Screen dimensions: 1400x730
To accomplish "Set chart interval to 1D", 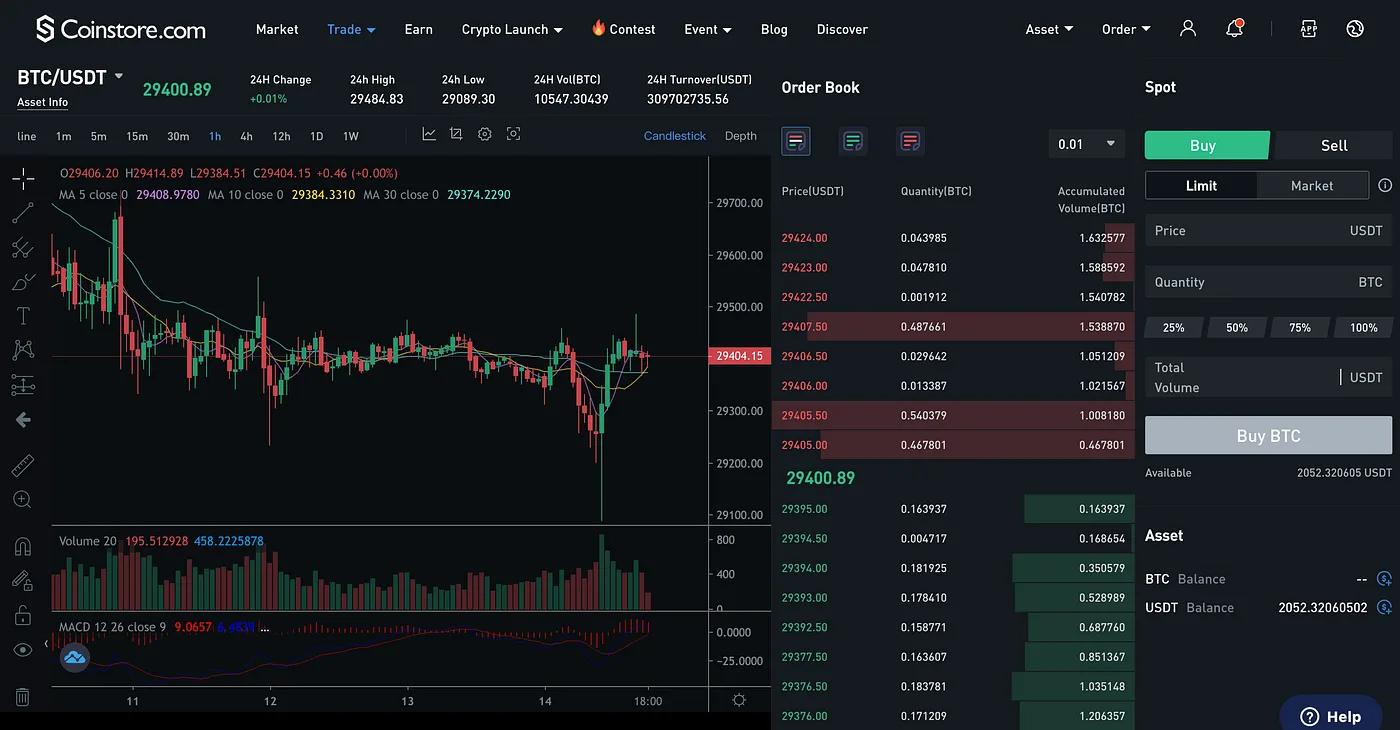I will (x=316, y=136).
